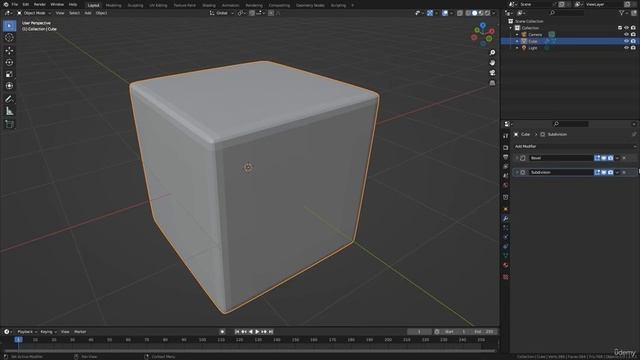Remove the Bevel modifier
The image size is (640, 360).
tap(624, 158)
